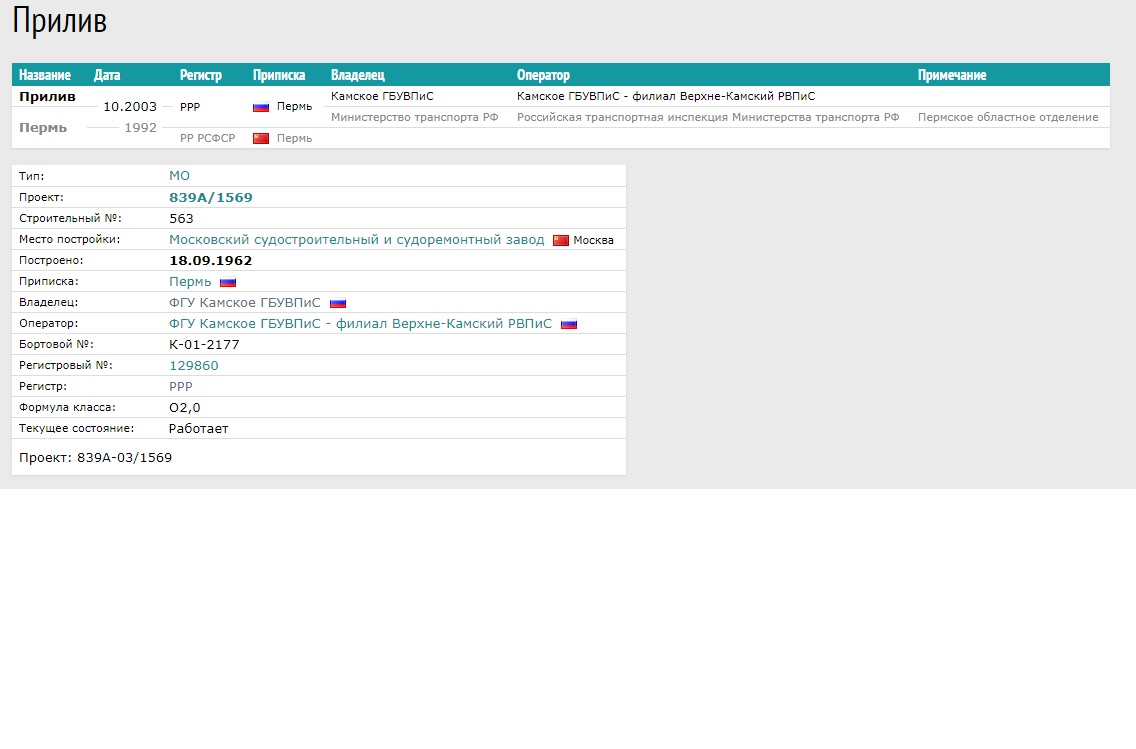This screenshot has width=1136, height=749.
Task: Click the red flag icon next to Москва
Action: click(x=561, y=240)
